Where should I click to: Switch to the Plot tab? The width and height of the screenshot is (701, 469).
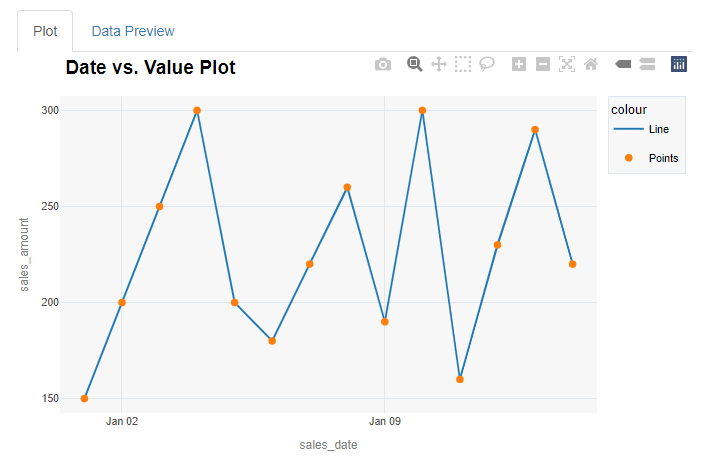click(x=45, y=31)
